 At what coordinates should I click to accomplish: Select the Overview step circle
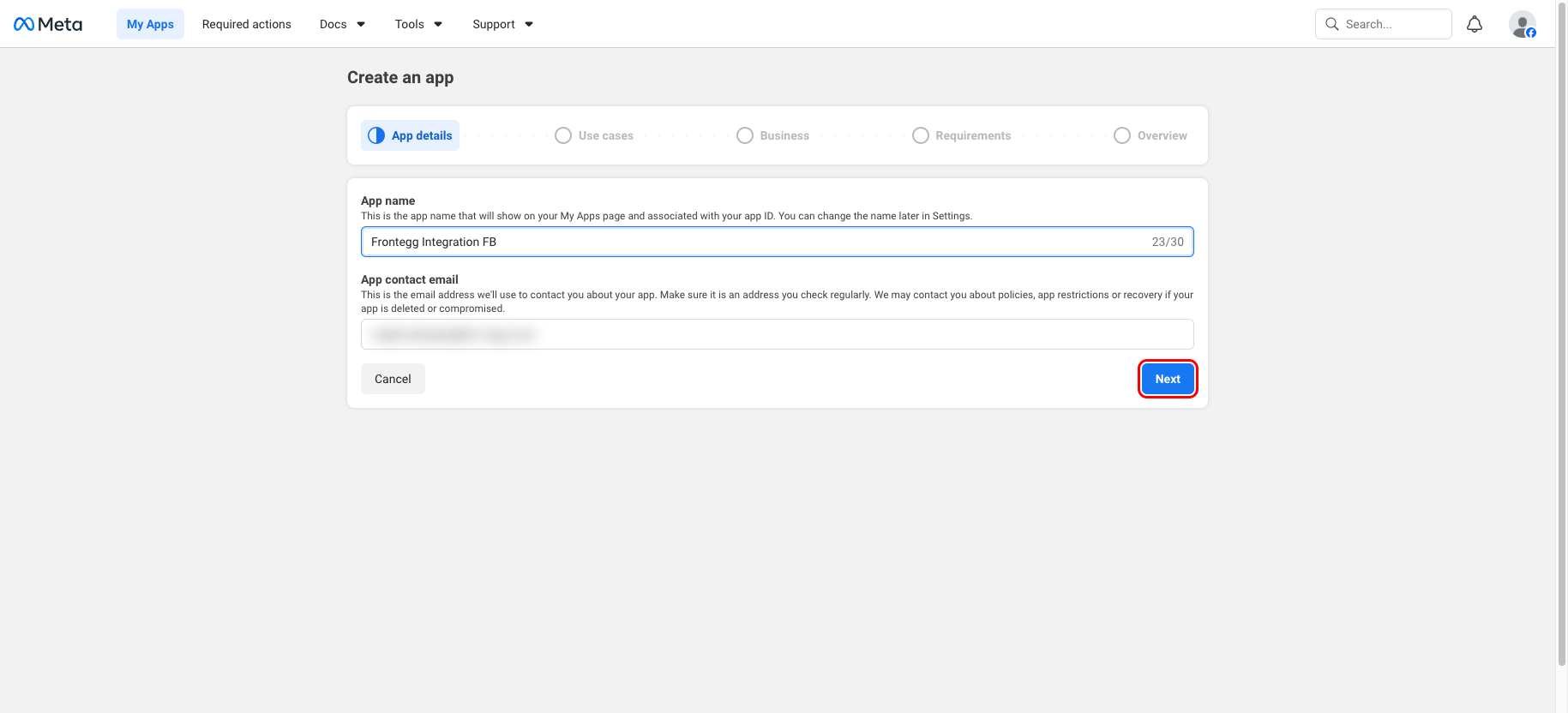tap(1122, 135)
